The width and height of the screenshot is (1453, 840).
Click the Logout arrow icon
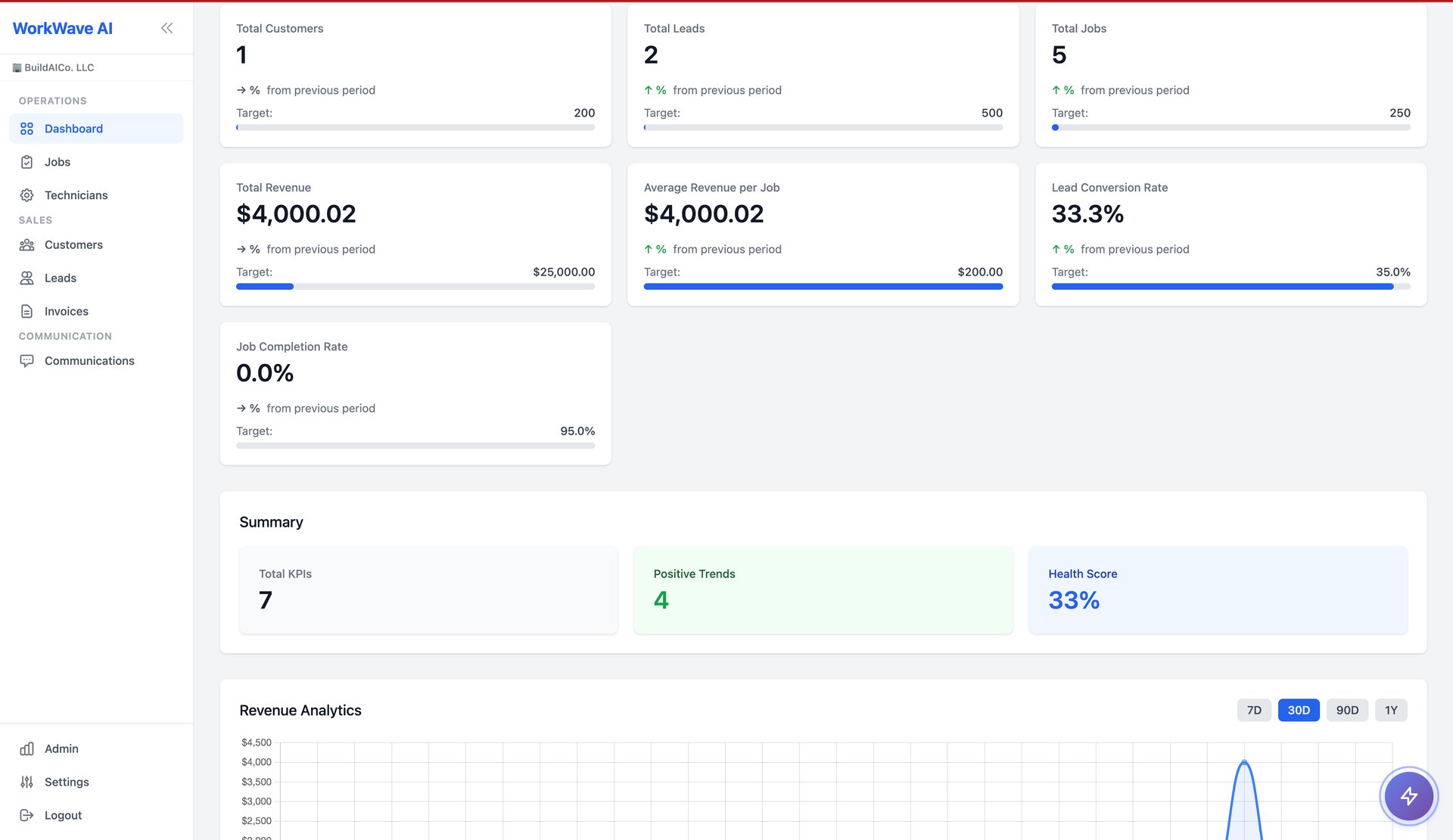pyautogui.click(x=26, y=816)
